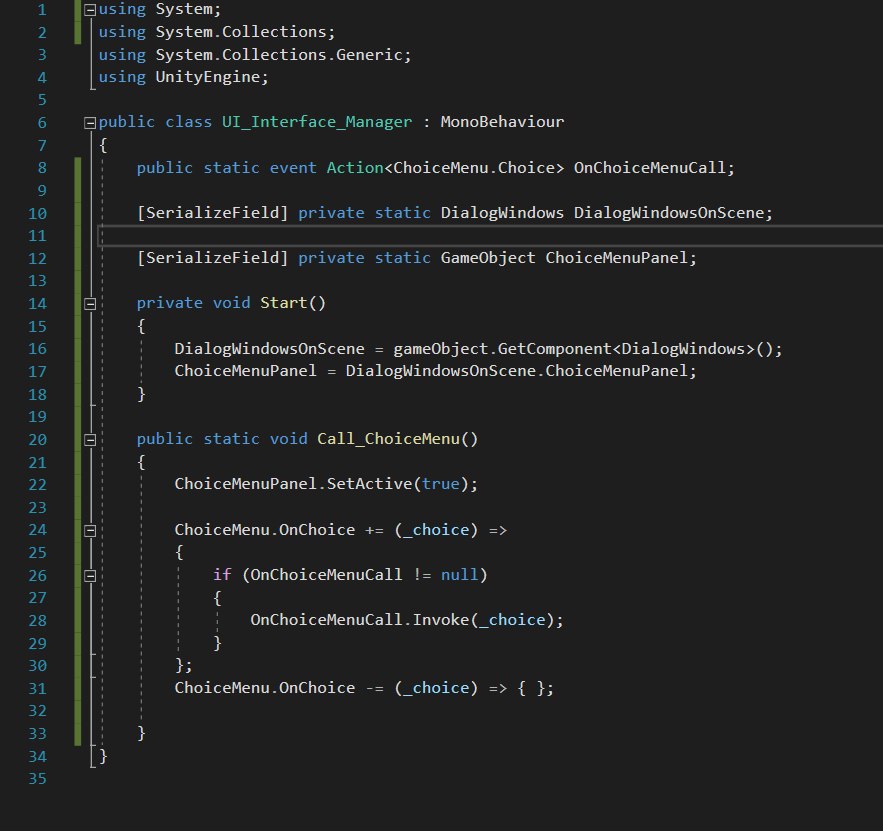Click line number 35 in the gutter
The height and width of the screenshot is (831, 883).
click(37, 779)
